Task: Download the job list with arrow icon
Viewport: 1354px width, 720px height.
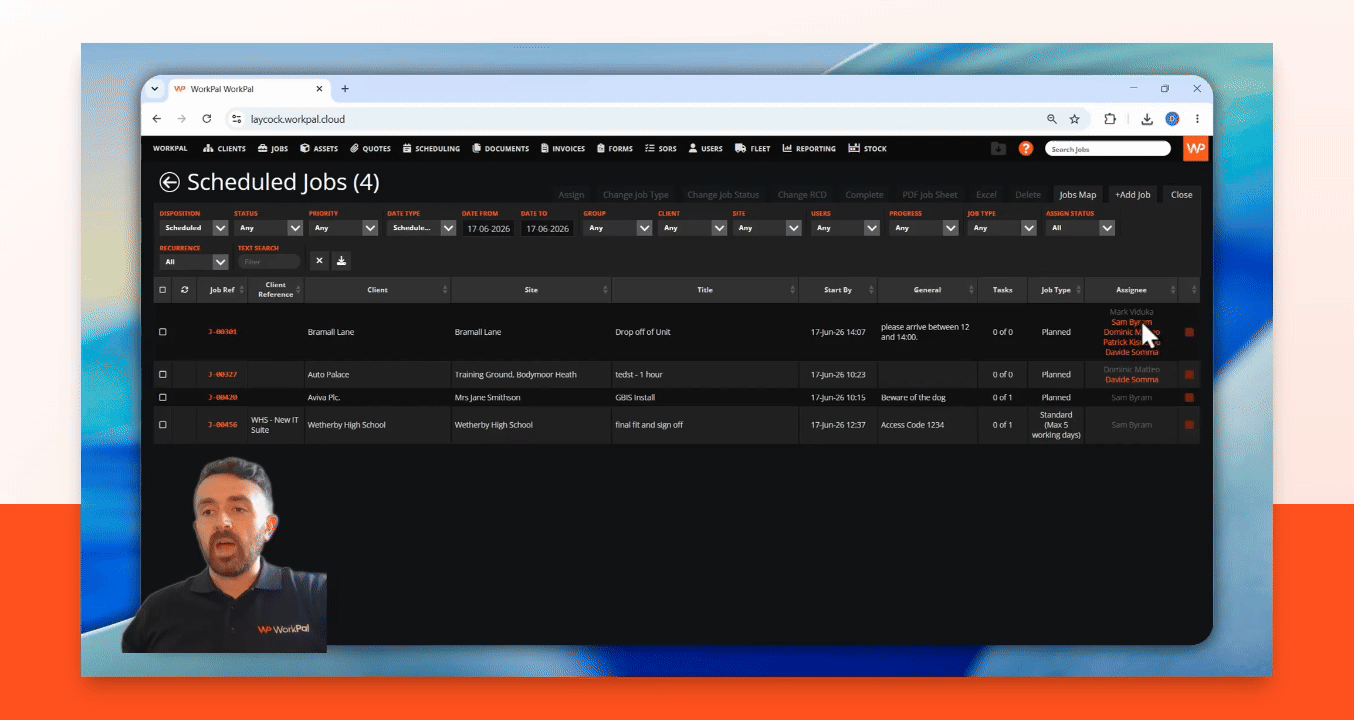Action: tap(341, 261)
